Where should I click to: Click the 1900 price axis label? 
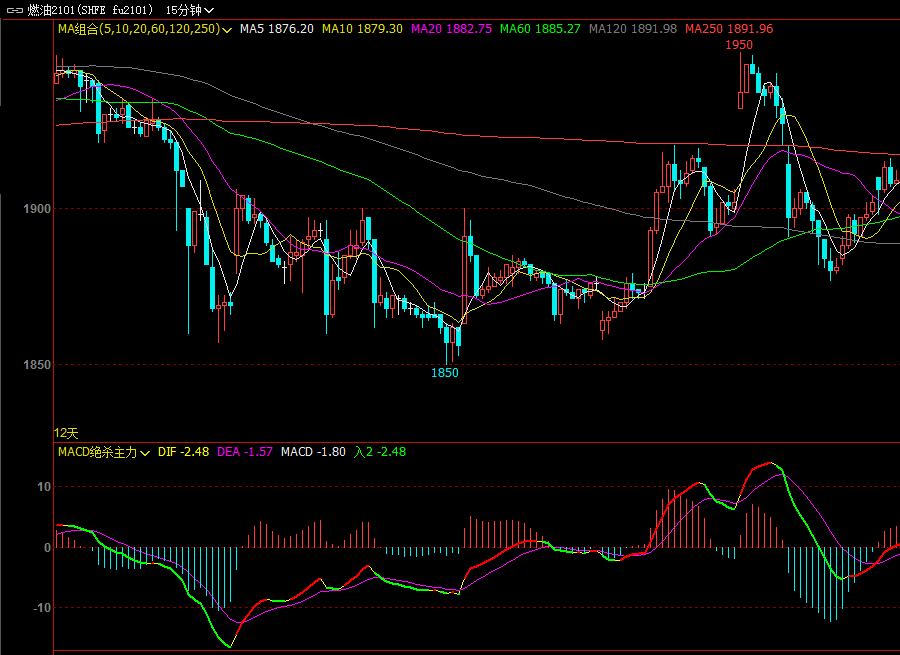click(x=37, y=209)
